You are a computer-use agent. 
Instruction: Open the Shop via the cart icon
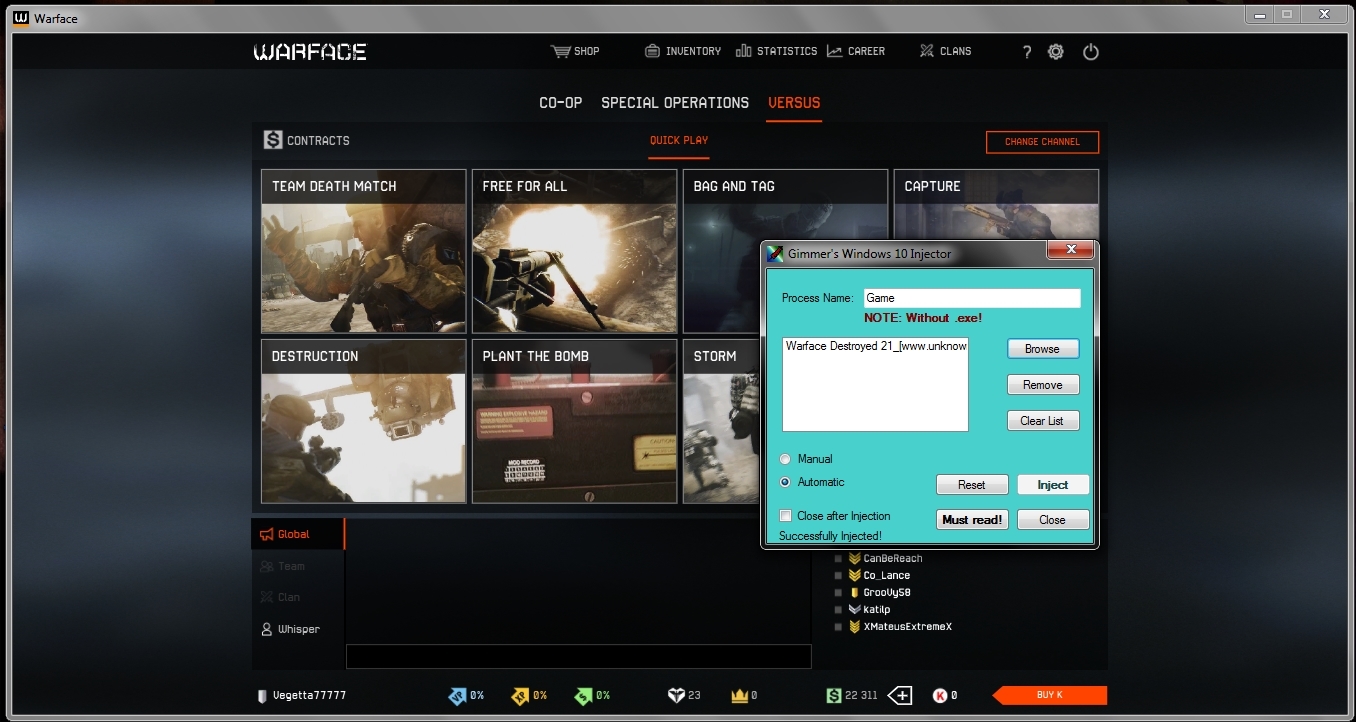point(559,51)
